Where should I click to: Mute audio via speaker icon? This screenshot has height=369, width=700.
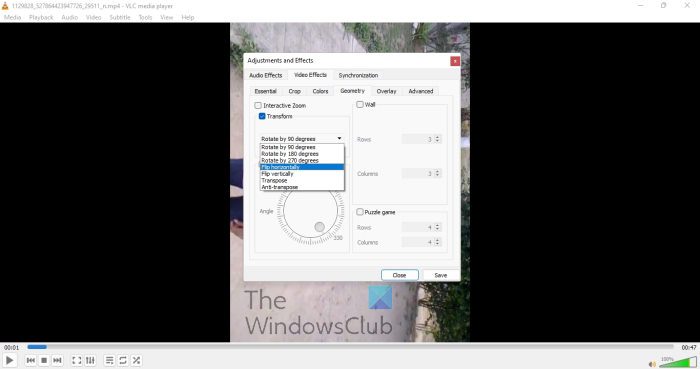click(652, 364)
